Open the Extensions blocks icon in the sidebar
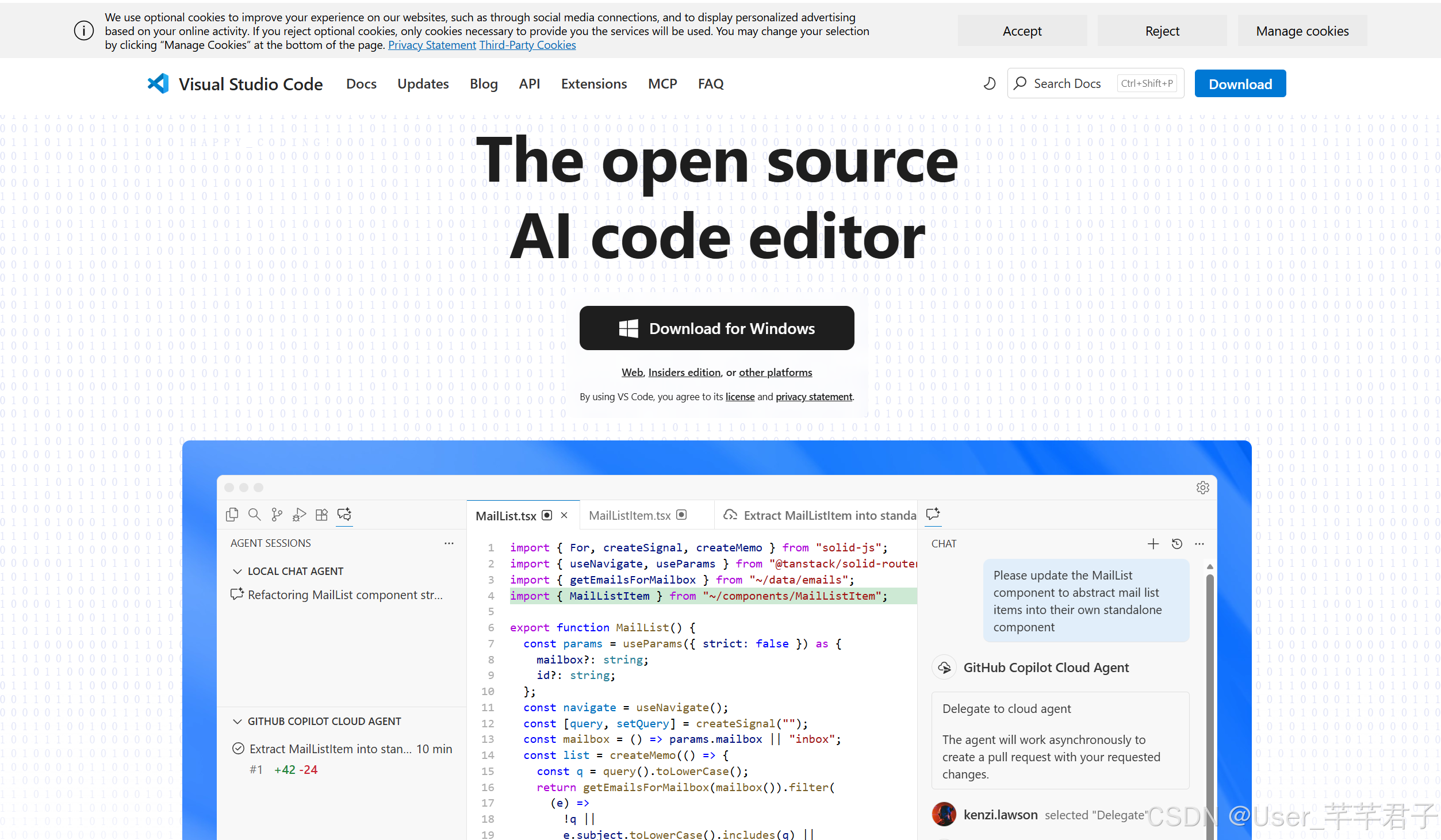 [321, 515]
